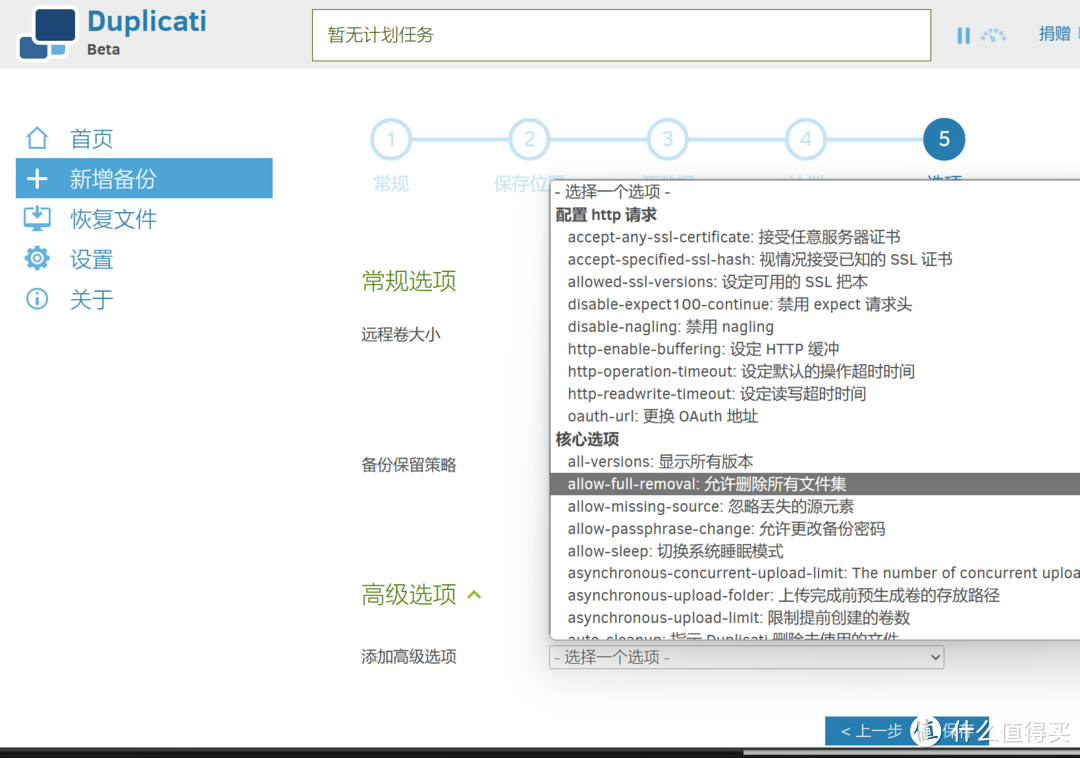The image size is (1080, 758).
Task: Click the < 上一步 button
Action: click(871, 731)
